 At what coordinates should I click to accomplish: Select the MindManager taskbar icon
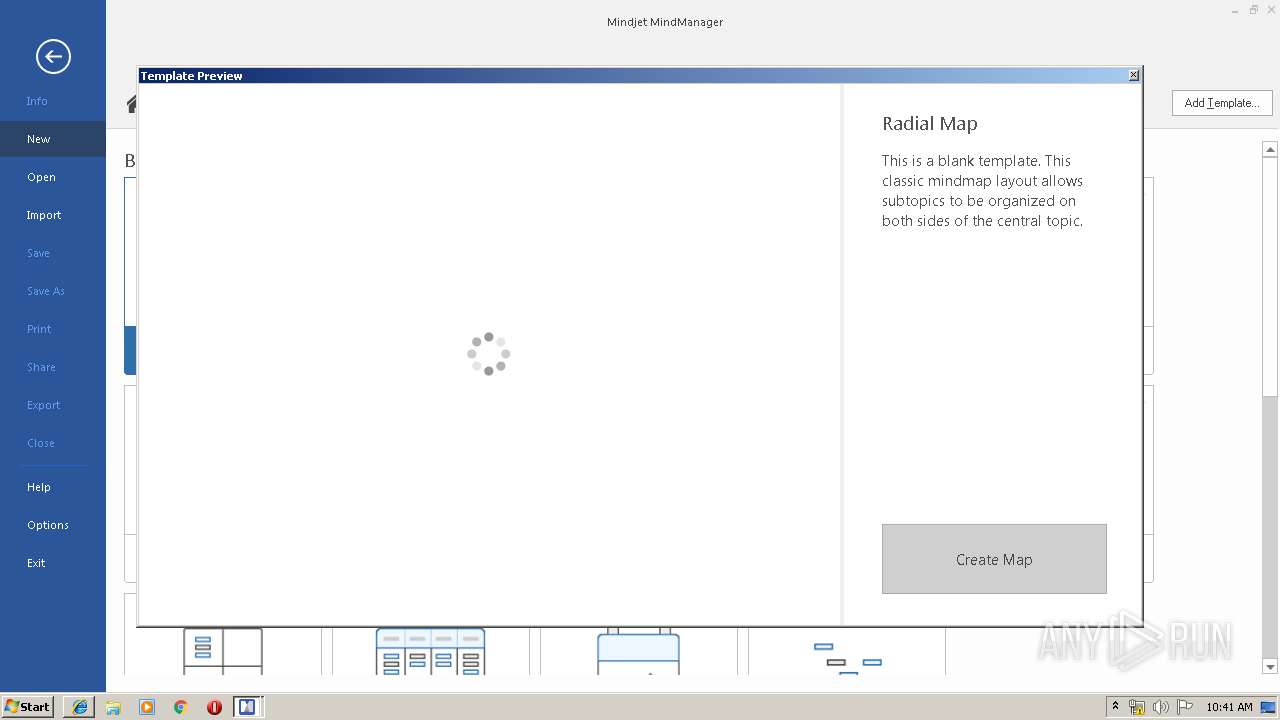click(x=247, y=707)
